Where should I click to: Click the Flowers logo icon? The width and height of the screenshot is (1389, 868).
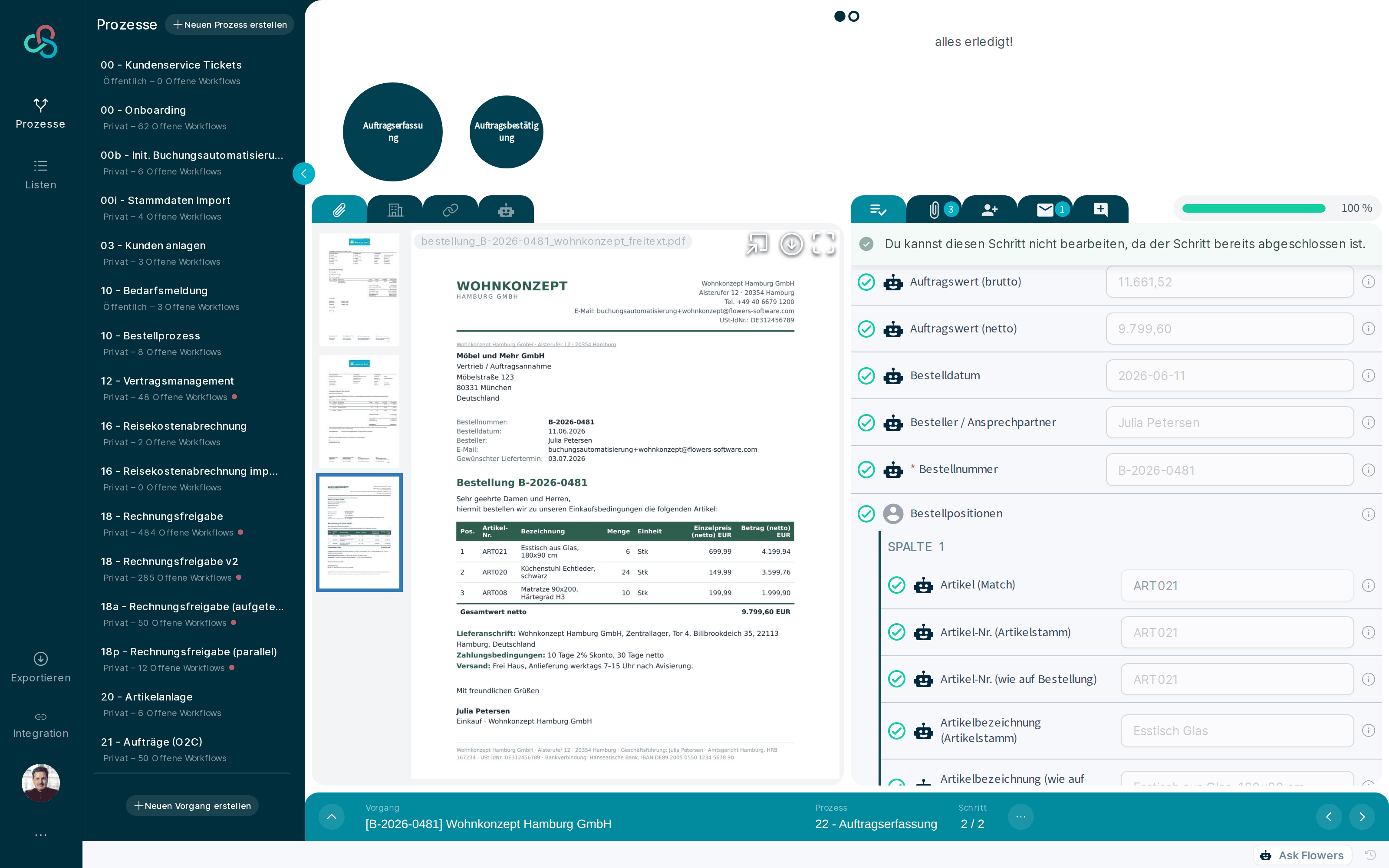[41, 41]
